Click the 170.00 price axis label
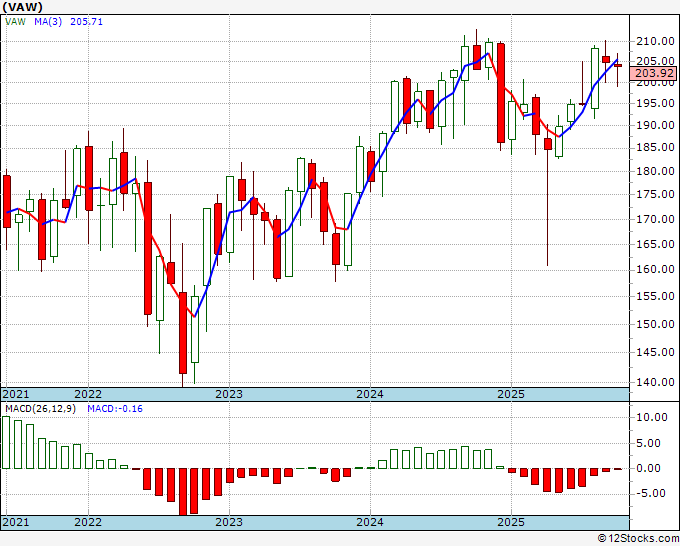This screenshot has height=546, width=680. pos(655,219)
